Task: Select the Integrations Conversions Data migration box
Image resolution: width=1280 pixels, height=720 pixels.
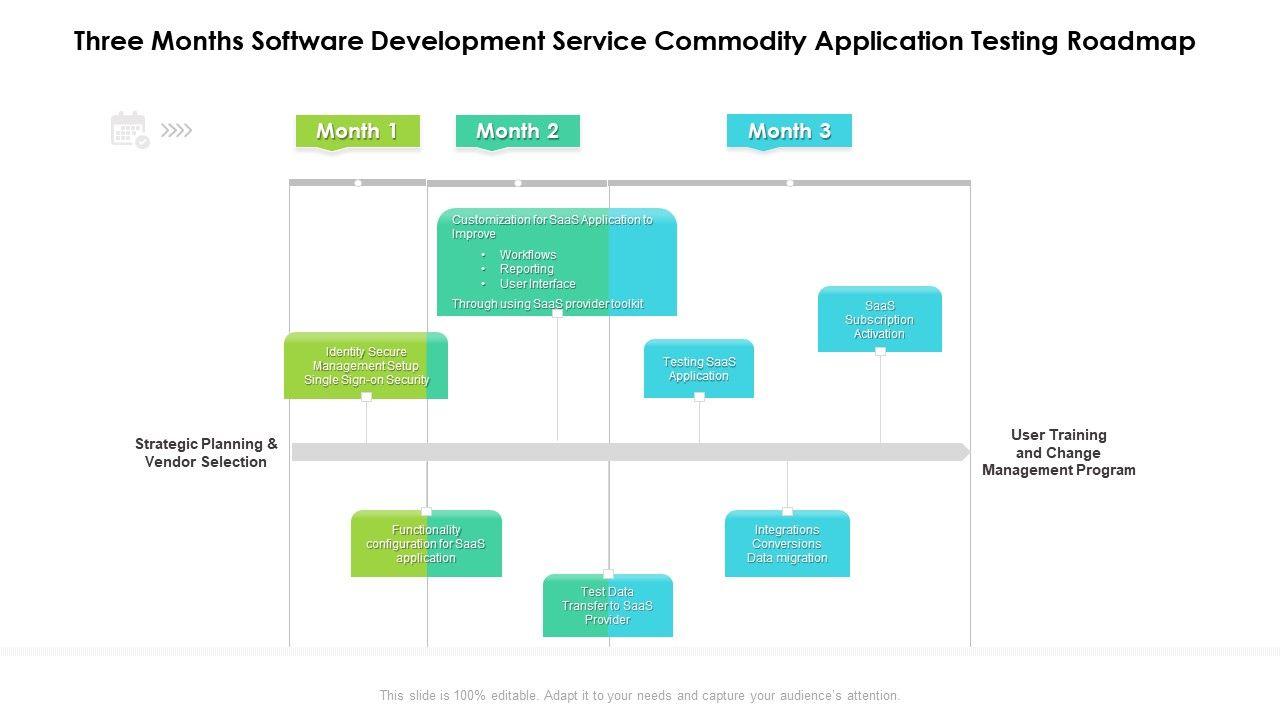Action: pyautogui.click(x=787, y=544)
